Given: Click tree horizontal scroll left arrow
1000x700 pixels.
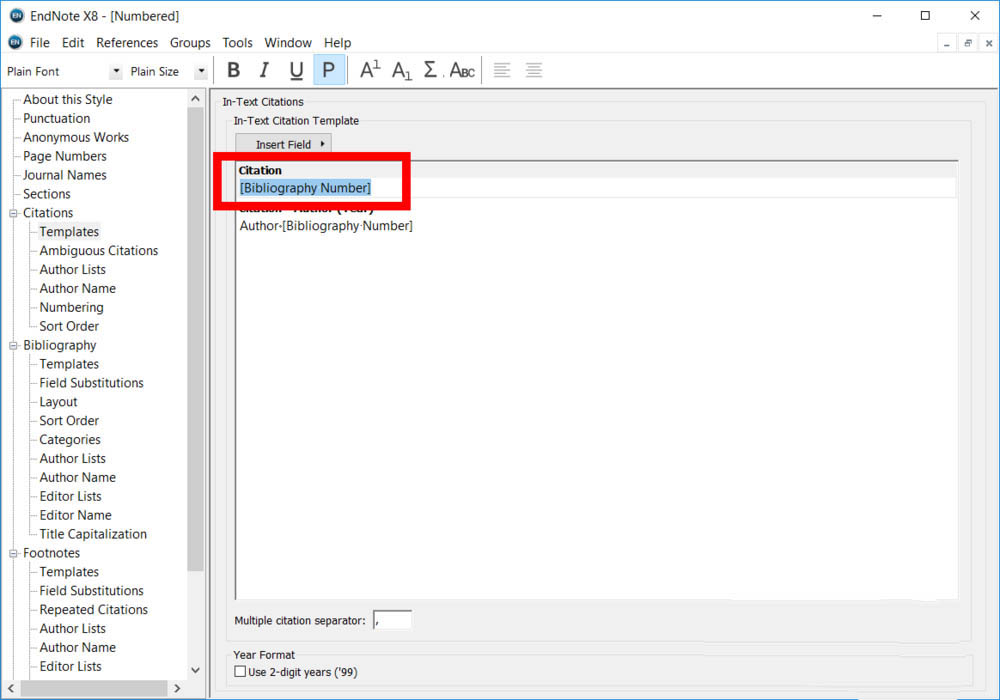Looking at the screenshot, I should point(11,689).
